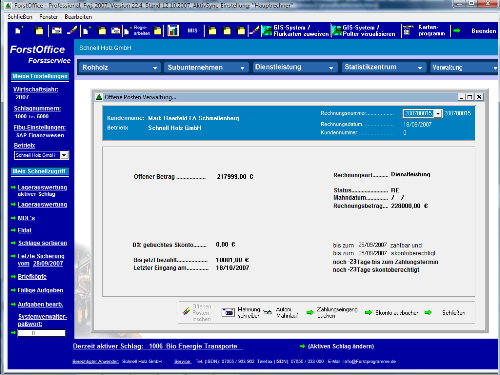Open the Rechnungsnummer combo box arrow

pyautogui.click(x=438, y=114)
